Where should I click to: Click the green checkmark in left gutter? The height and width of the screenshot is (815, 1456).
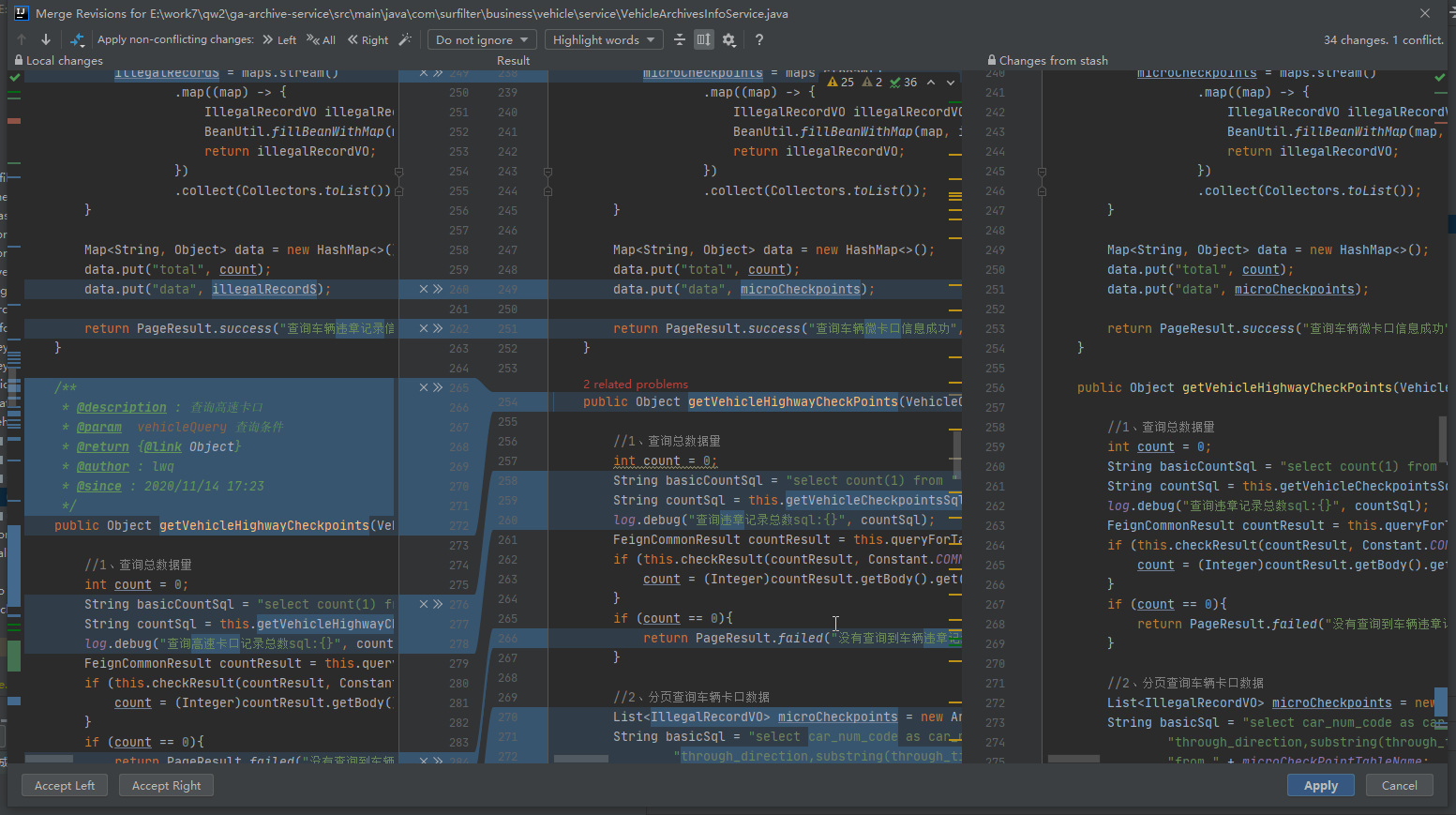14,77
